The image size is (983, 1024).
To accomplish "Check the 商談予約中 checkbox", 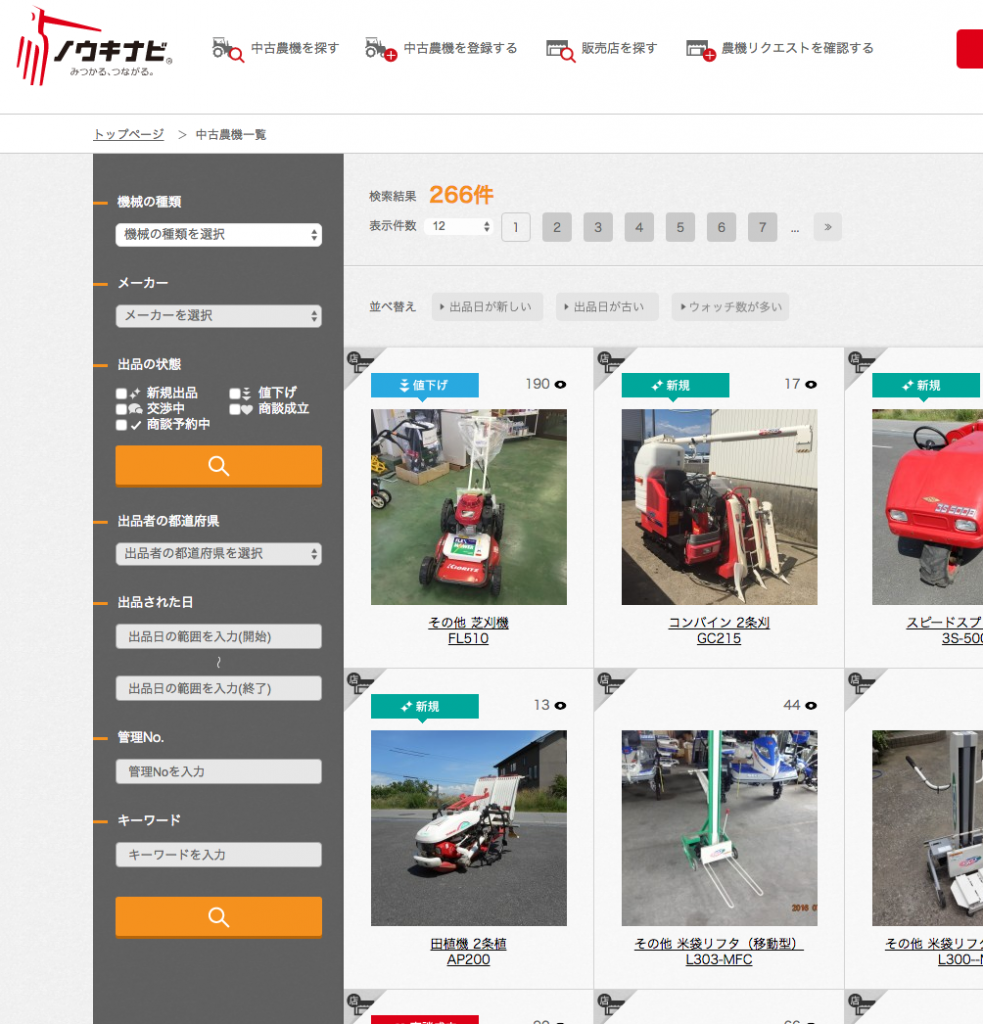I will [121, 425].
